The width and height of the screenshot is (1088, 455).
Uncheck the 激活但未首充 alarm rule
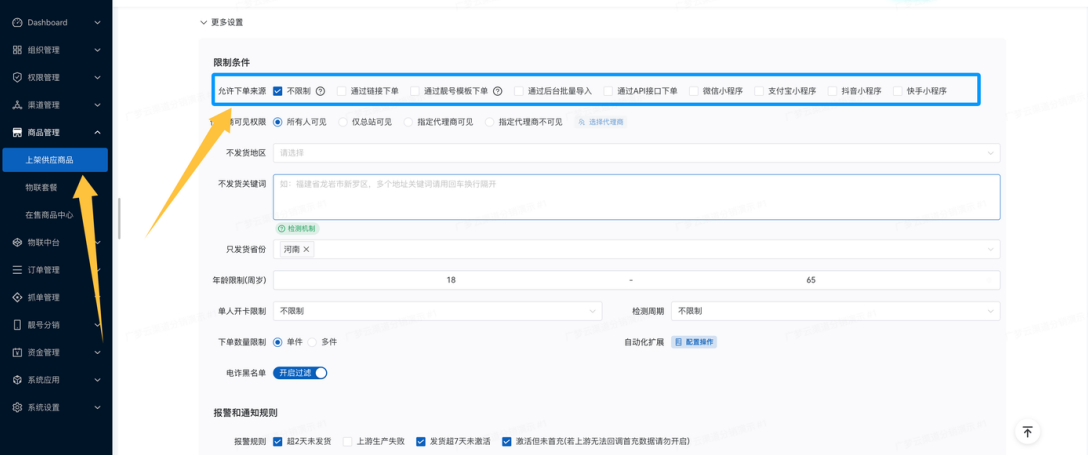(507, 441)
